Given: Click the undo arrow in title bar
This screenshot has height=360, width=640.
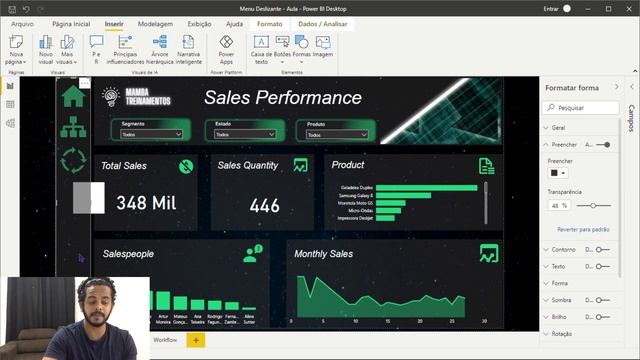Looking at the screenshot, I should click(26, 9).
